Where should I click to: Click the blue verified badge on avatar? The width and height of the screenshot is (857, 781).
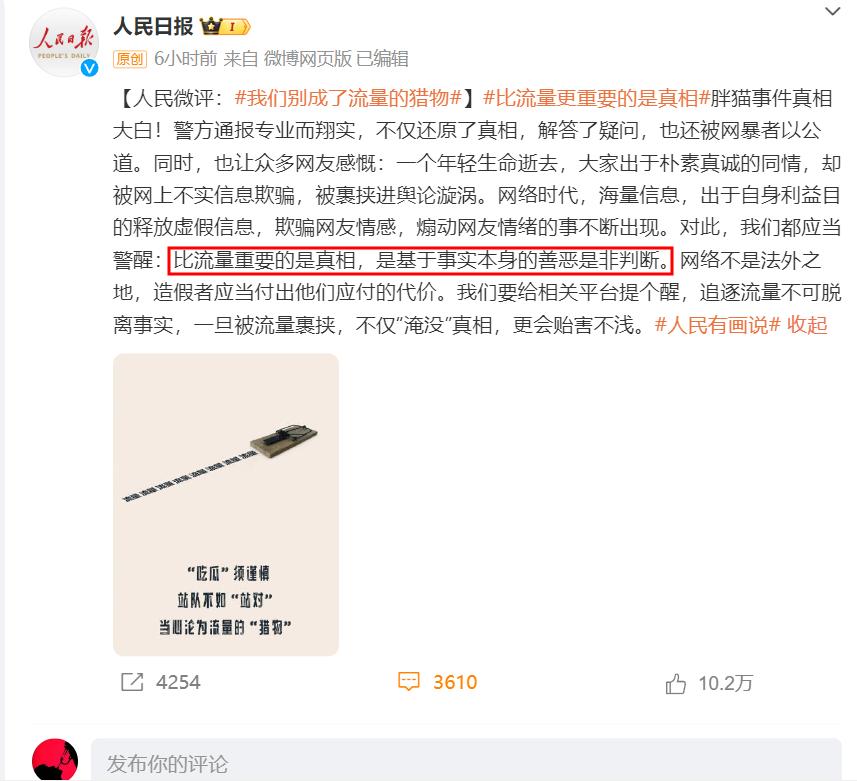89,68
